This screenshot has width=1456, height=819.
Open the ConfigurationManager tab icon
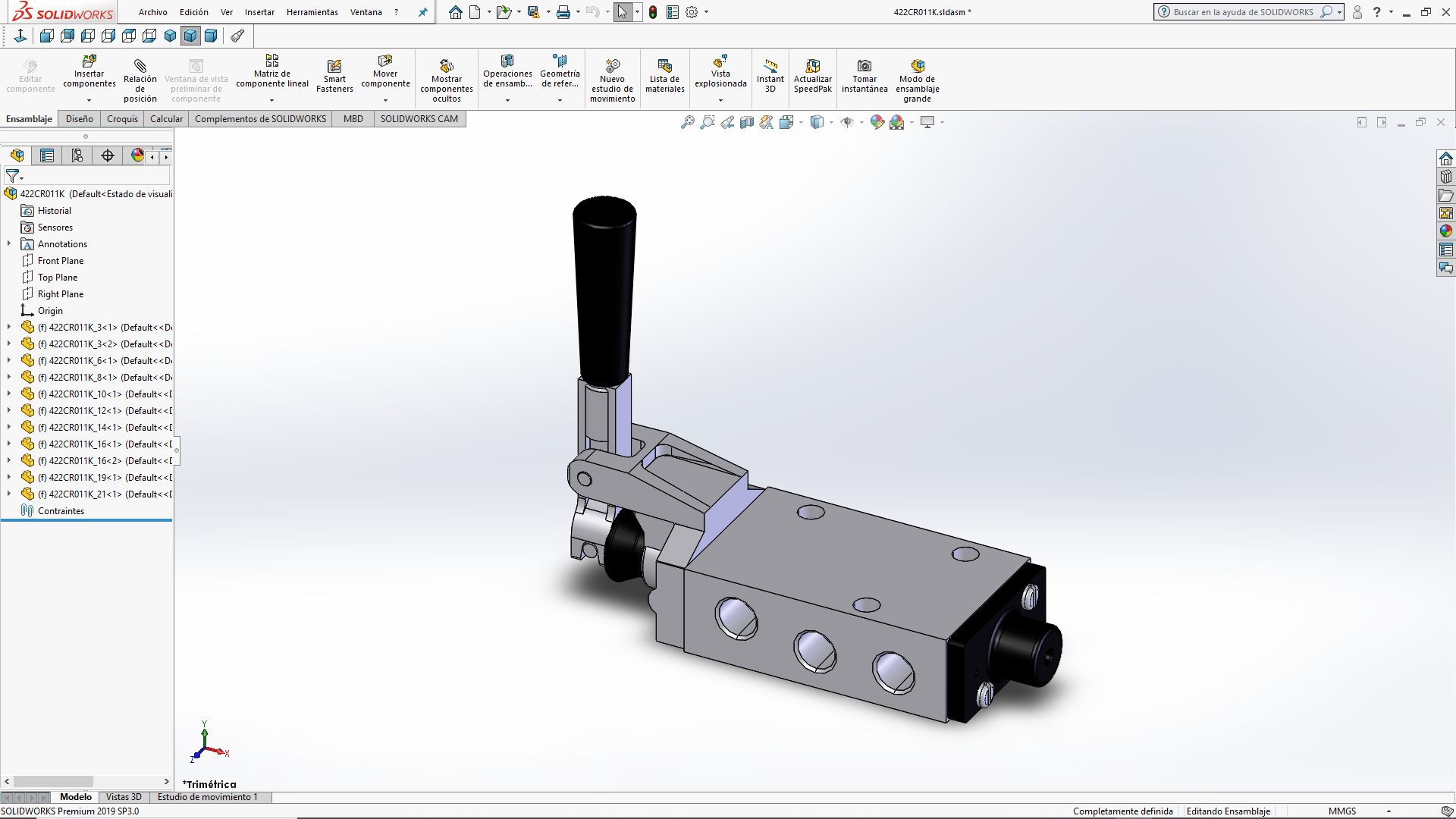pyautogui.click(x=77, y=155)
